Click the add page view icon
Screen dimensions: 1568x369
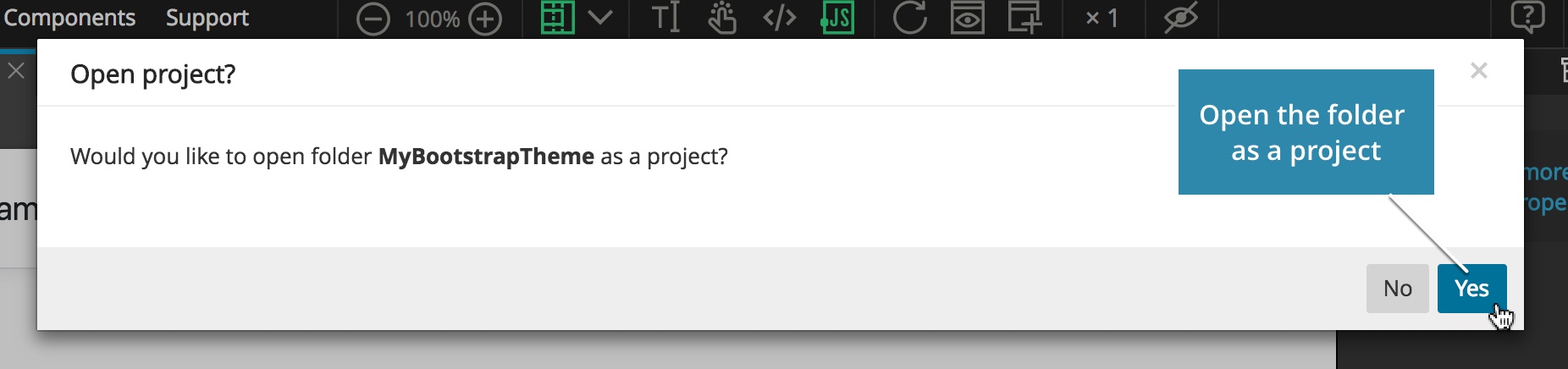click(1024, 18)
